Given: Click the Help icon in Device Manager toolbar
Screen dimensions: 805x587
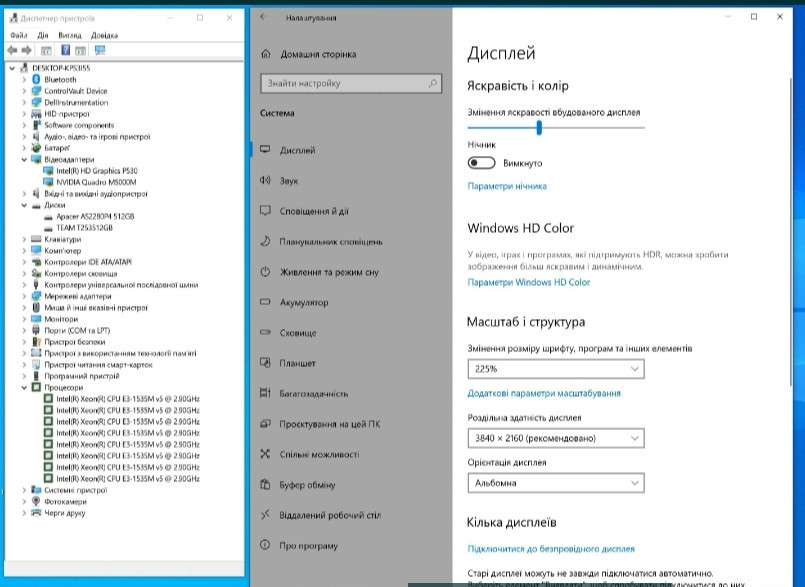Looking at the screenshot, I should point(65,50).
